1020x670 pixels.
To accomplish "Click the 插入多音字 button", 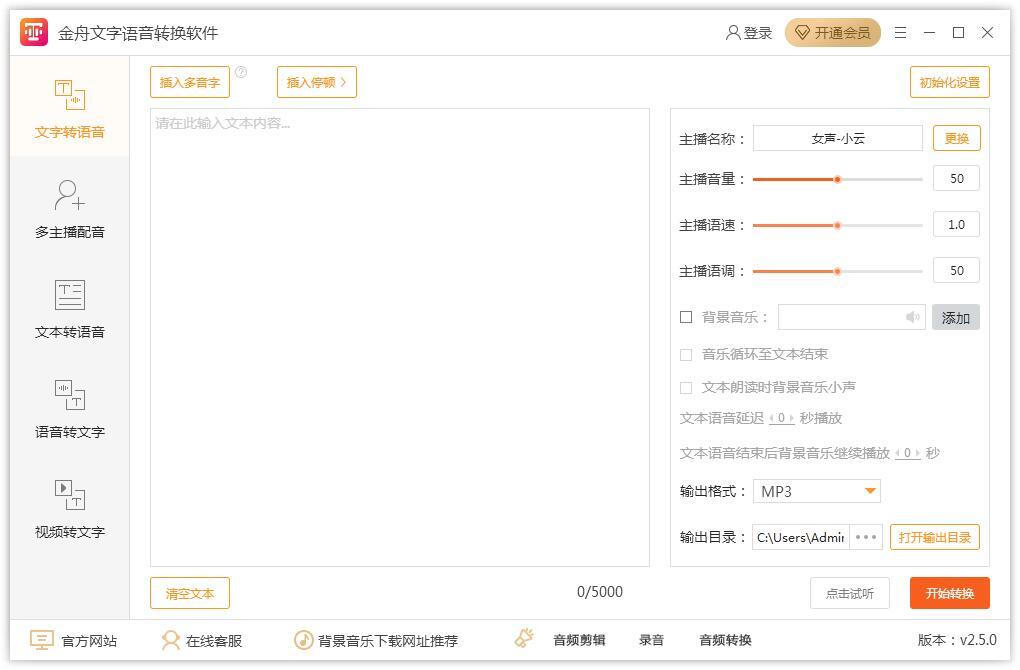I will click(190, 82).
